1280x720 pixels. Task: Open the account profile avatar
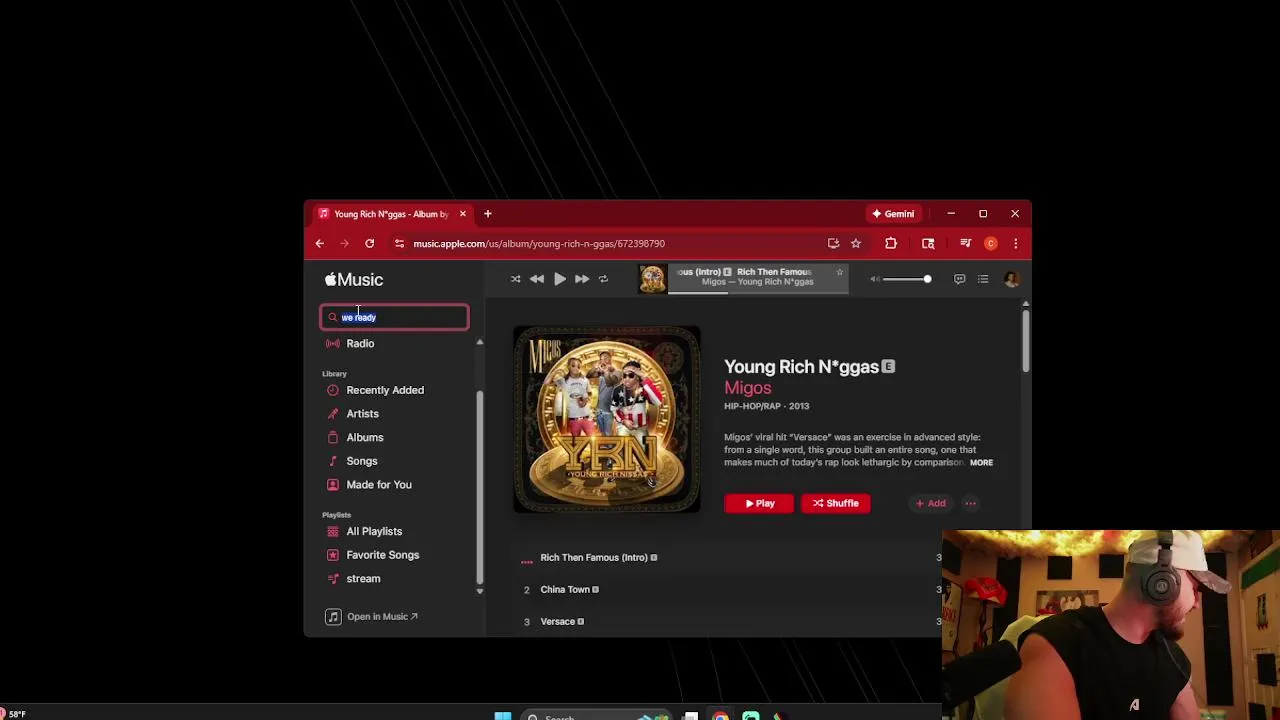click(x=1012, y=279)
